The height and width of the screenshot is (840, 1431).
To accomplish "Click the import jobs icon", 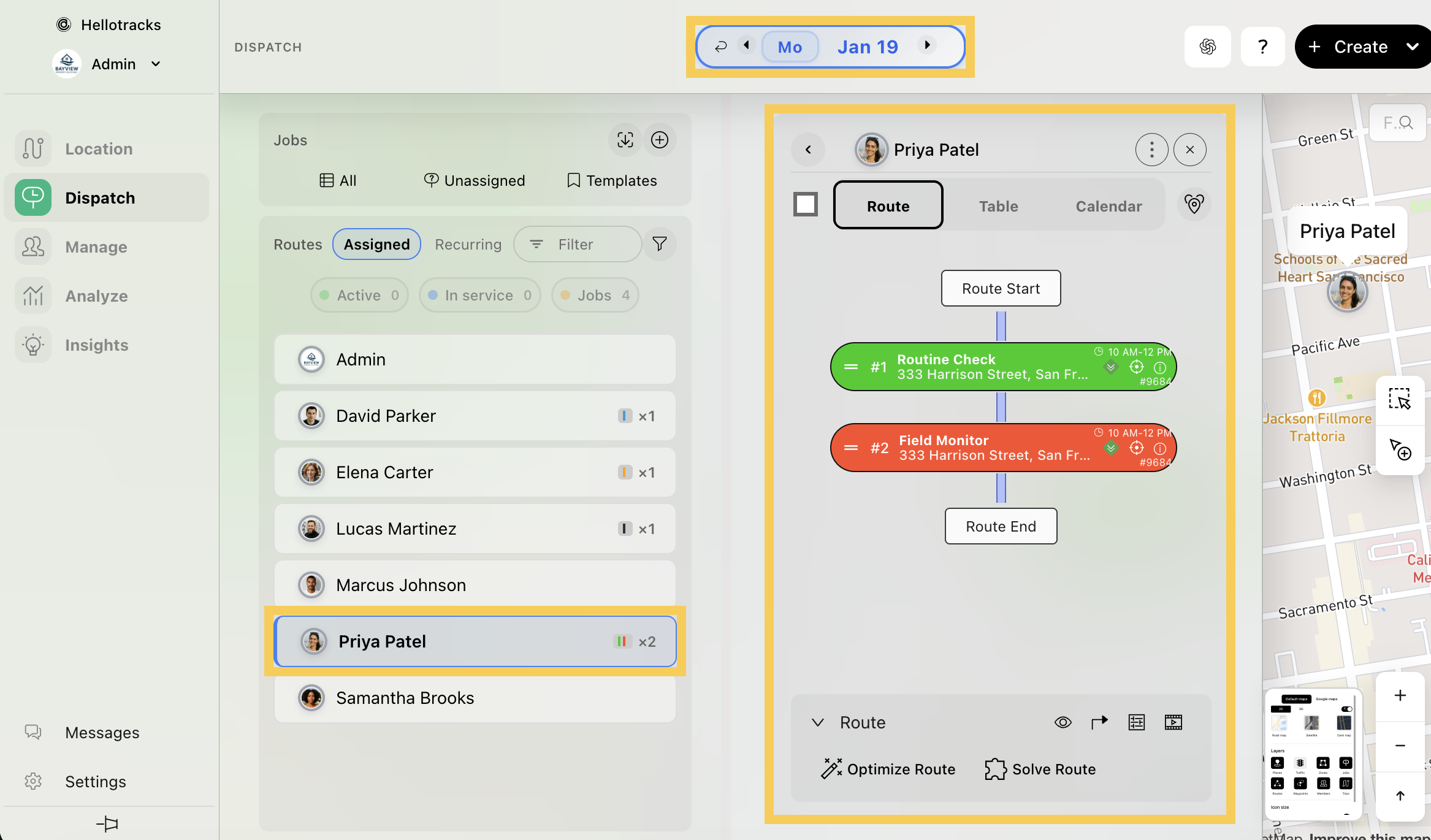I will [x=625, y=140].
